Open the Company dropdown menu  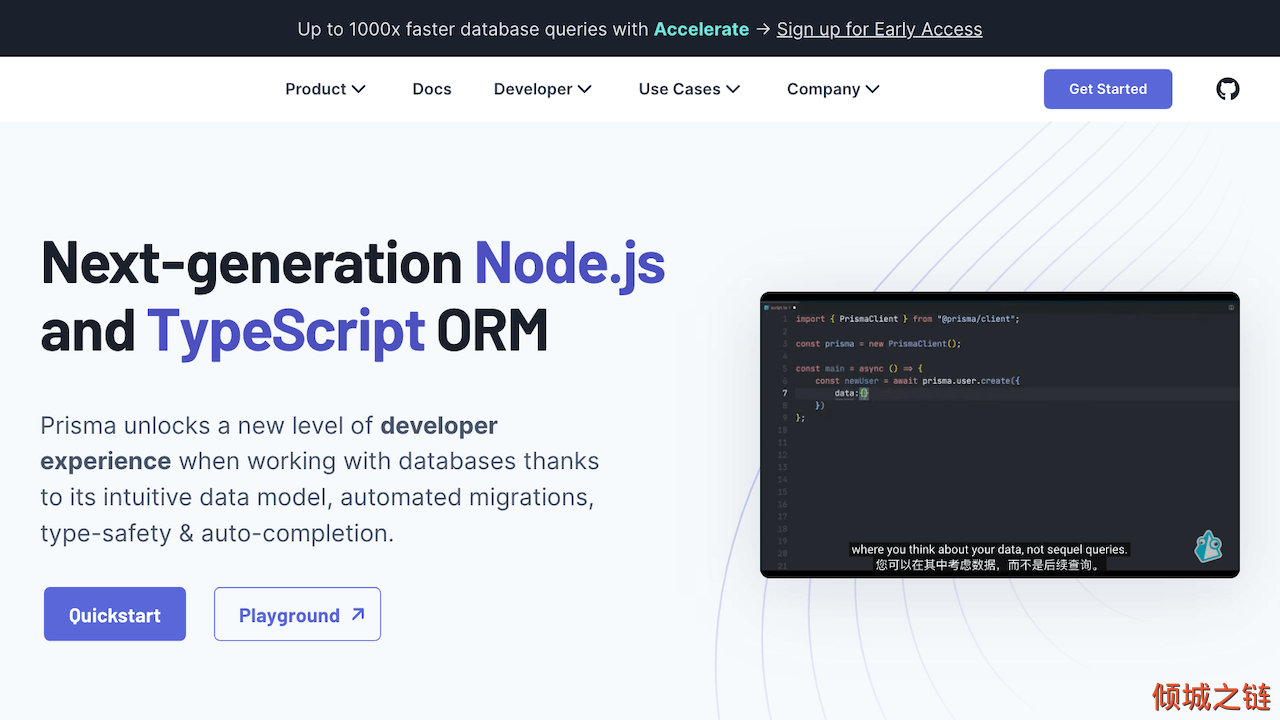(833, 89)
